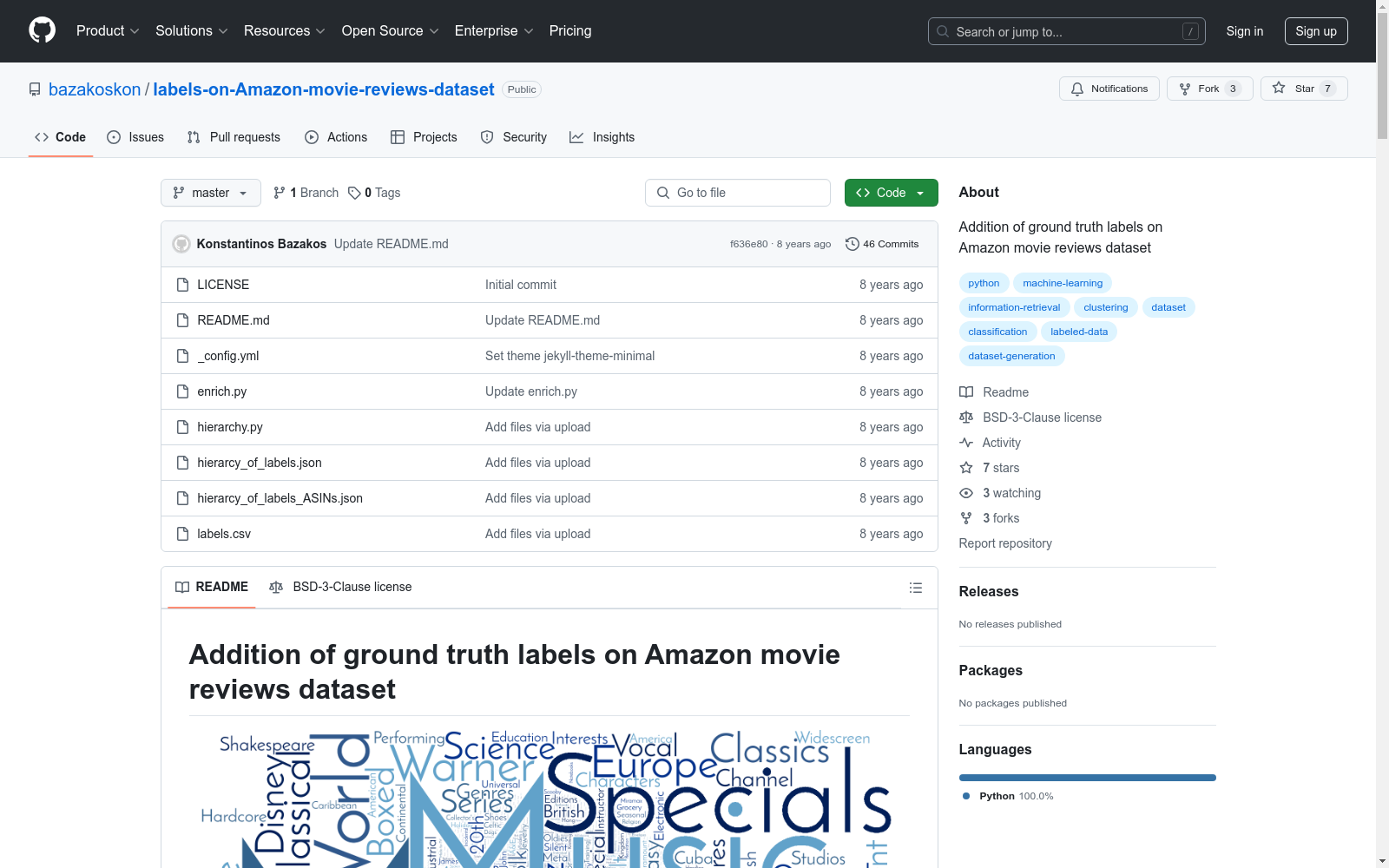The width and height of the screenshot is (1389, 868).
Task: Click the branch icon beside 1 Branch
Action: pos(280,193)
